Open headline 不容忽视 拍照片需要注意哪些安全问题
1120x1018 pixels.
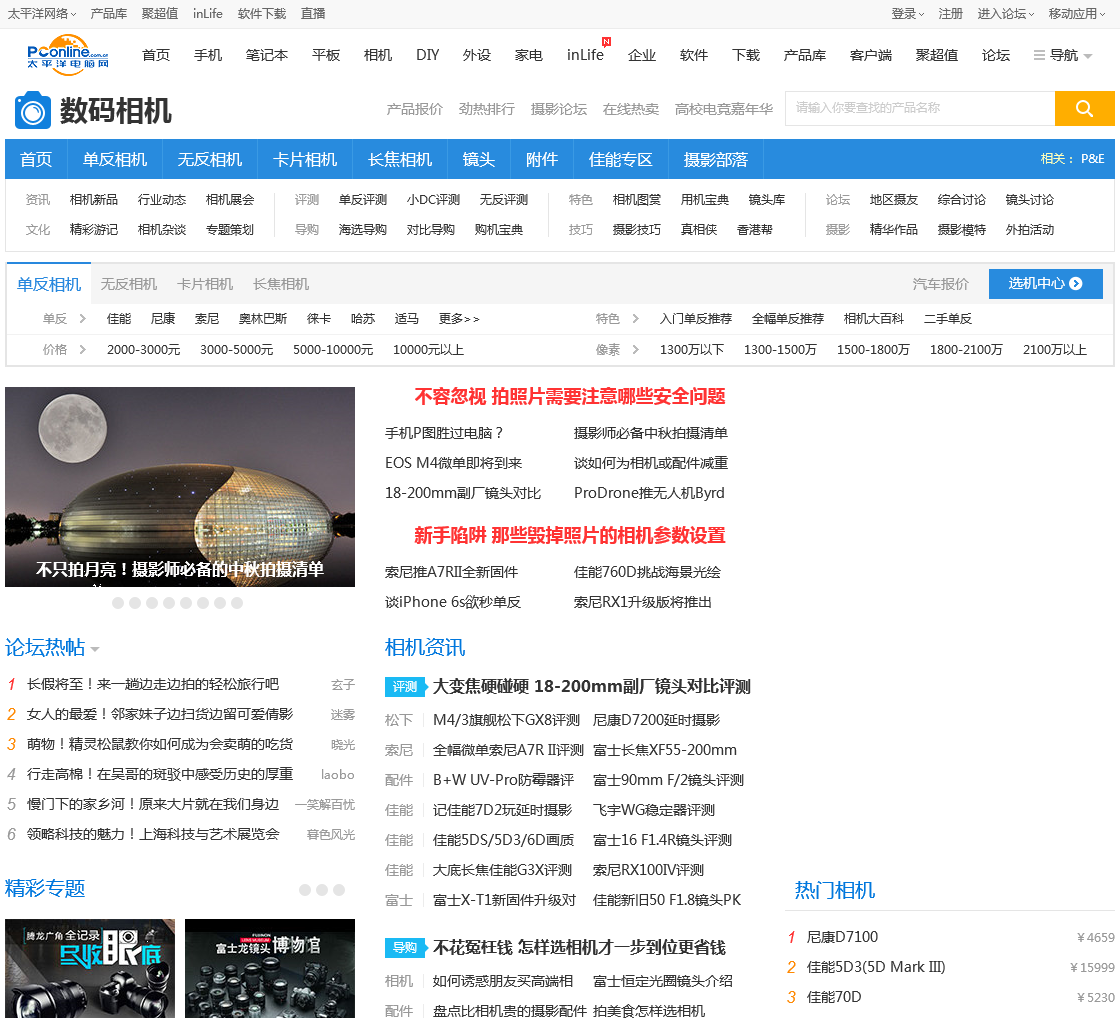[x=570, y=396]
